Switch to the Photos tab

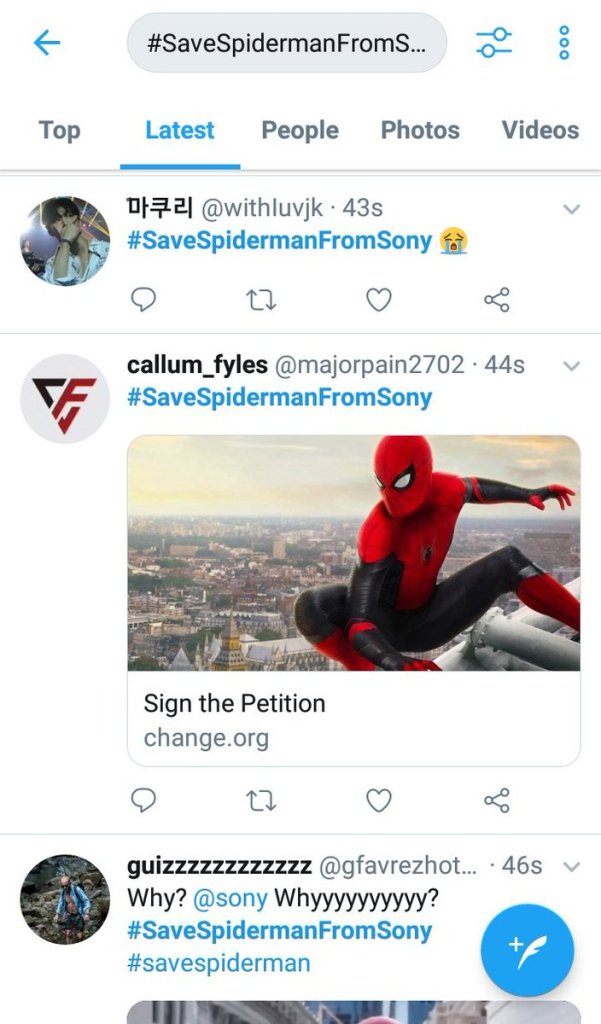(420, 130)
